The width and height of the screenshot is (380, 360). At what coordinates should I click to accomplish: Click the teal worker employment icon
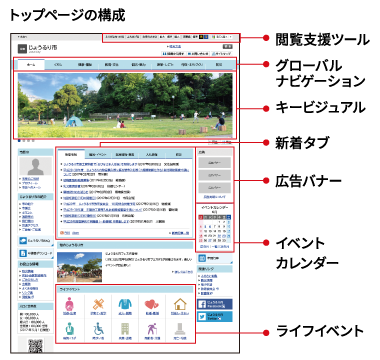coord(70,329)
